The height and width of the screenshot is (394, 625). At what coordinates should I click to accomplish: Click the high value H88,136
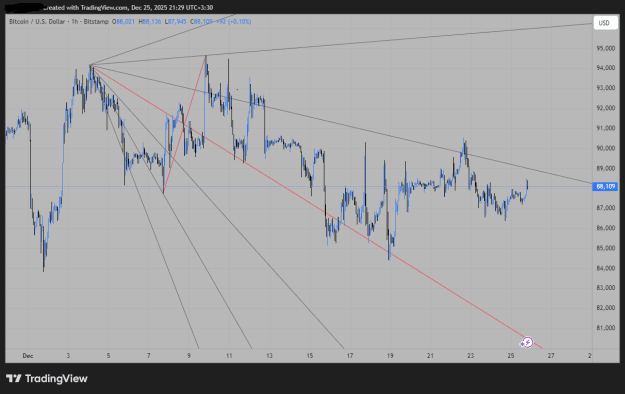[x=150, y=22]
